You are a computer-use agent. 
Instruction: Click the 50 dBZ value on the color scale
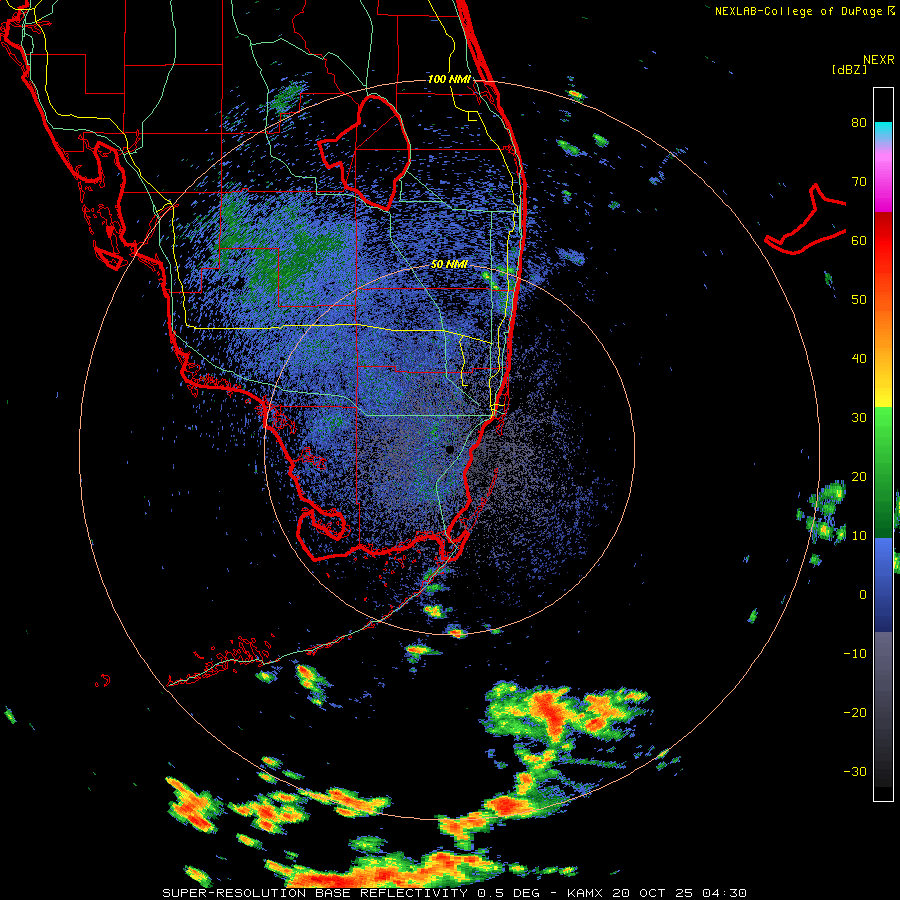click(x=859, y=300)
